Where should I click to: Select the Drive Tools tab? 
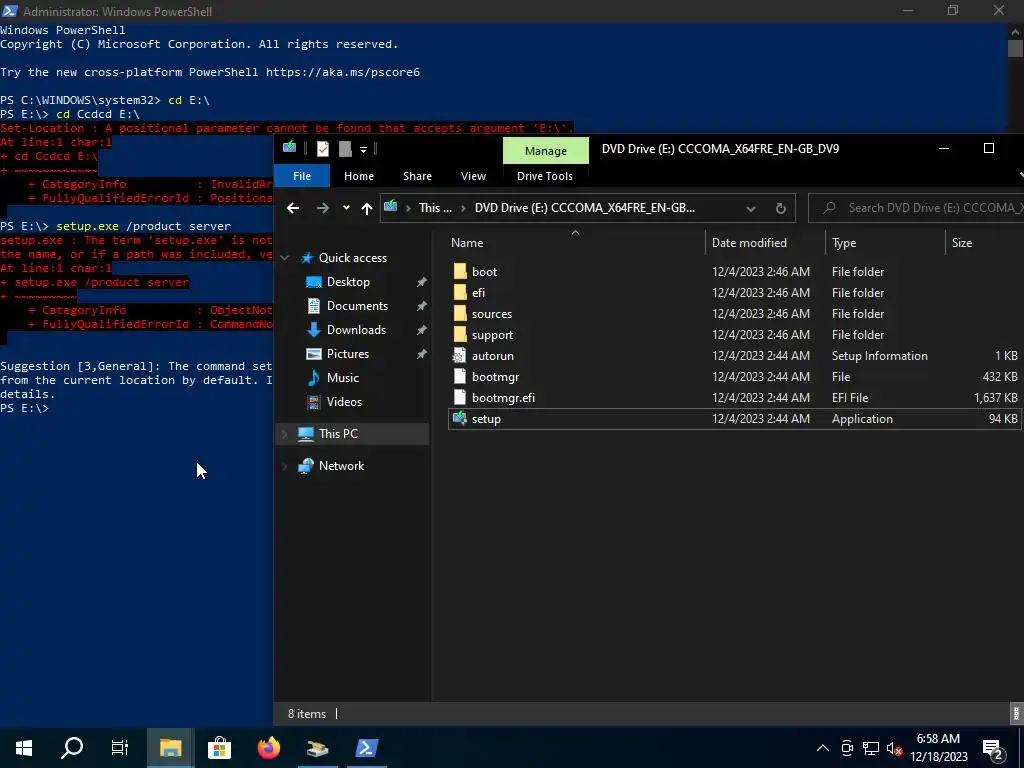click(x=545, y=176)
